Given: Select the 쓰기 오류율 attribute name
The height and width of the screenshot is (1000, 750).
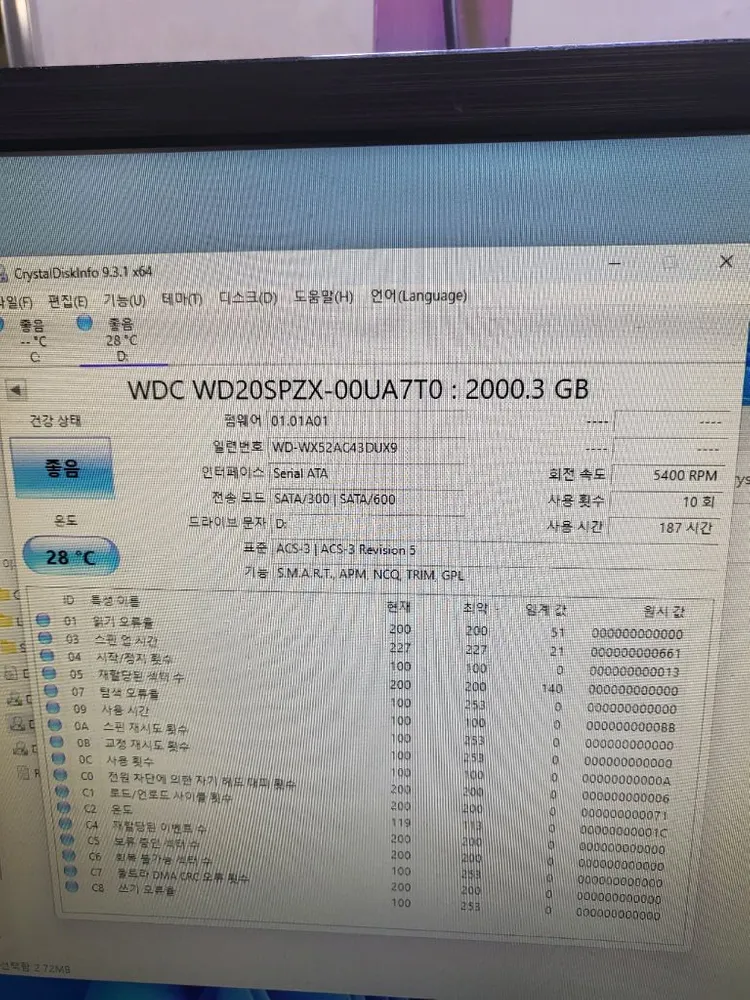Looking at the screenshot, I should (147, 889).
